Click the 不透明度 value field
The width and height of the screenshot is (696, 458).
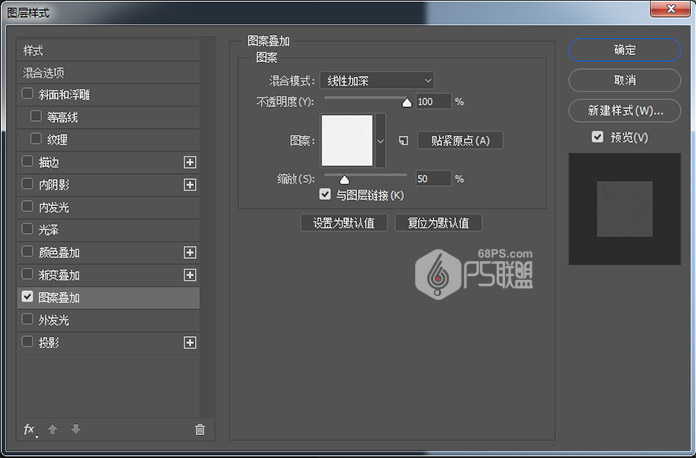click(x=433, y=102)
